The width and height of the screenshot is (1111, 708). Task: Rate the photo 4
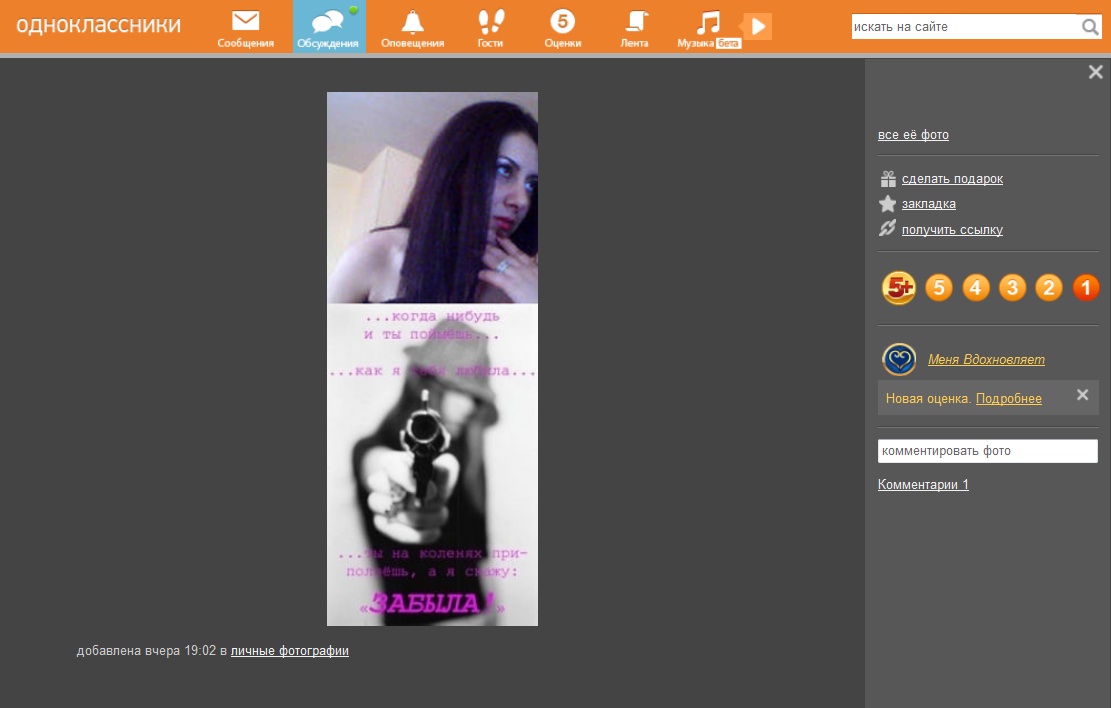tap(976, 288)
